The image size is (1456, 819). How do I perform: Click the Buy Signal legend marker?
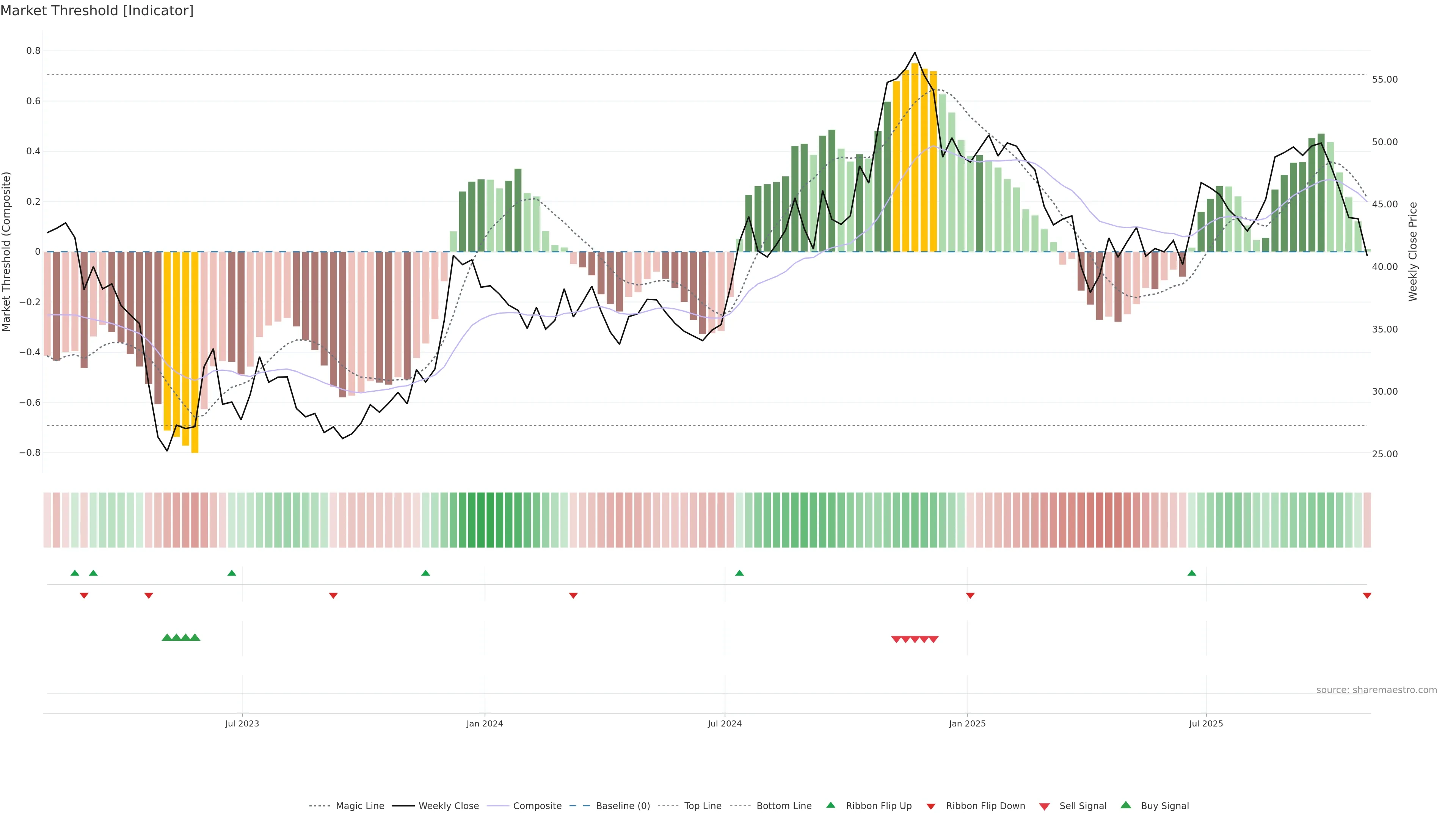[1125, 805]
